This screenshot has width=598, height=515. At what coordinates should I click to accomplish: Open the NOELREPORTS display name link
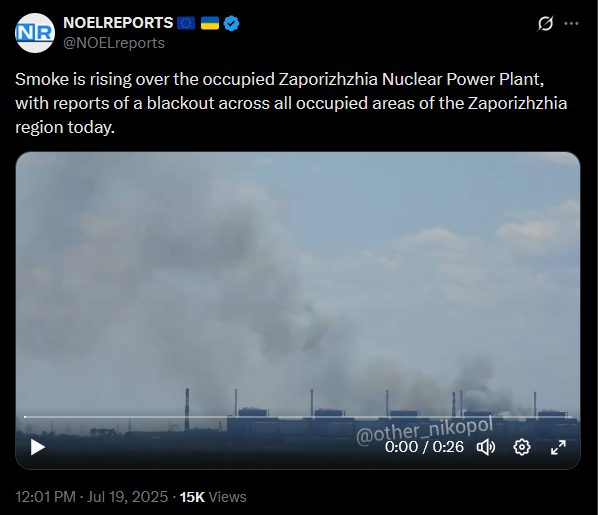click(118, 23)
